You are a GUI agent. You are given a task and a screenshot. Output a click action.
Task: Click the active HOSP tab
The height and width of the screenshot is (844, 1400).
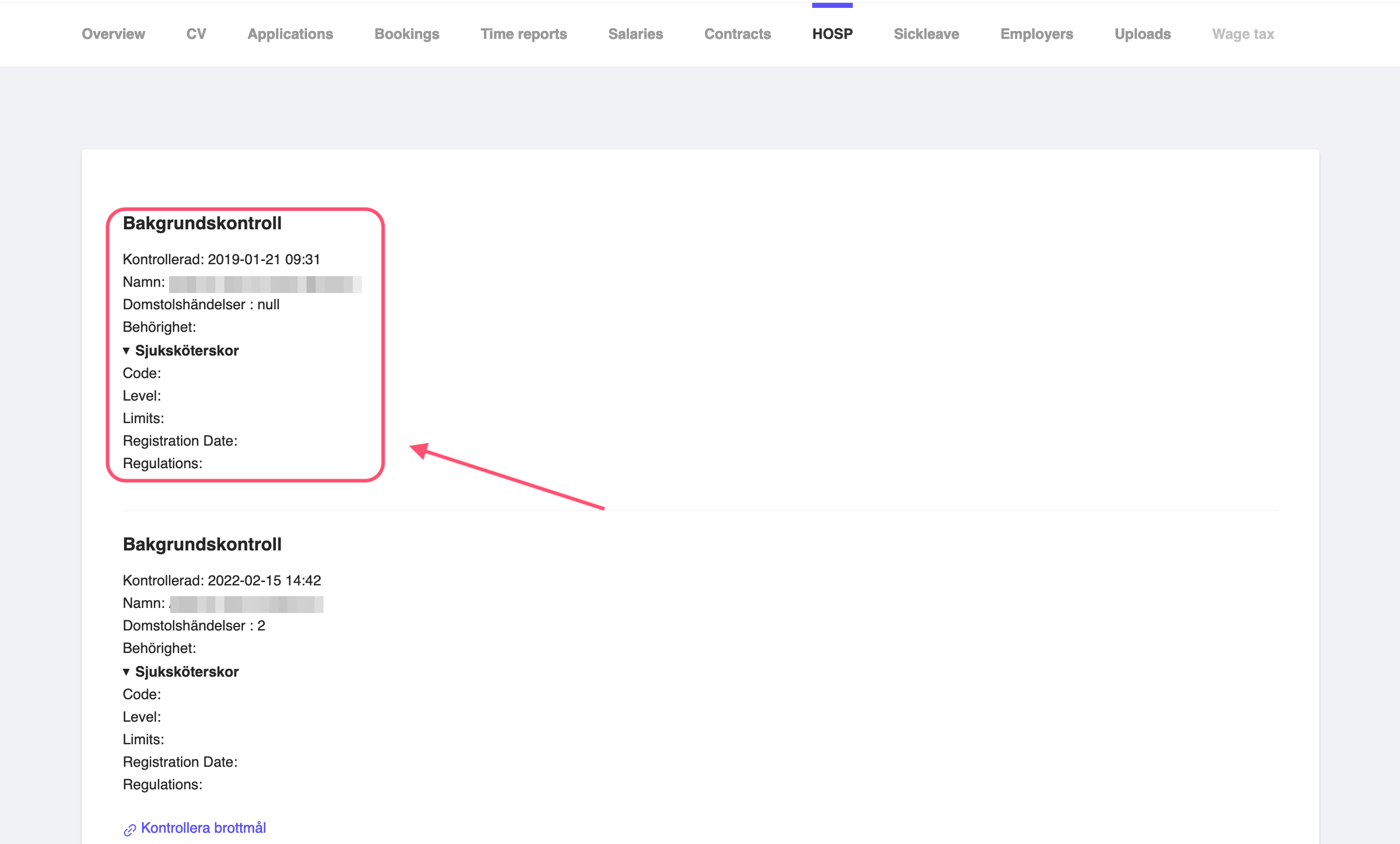click(x=832, y=34)
